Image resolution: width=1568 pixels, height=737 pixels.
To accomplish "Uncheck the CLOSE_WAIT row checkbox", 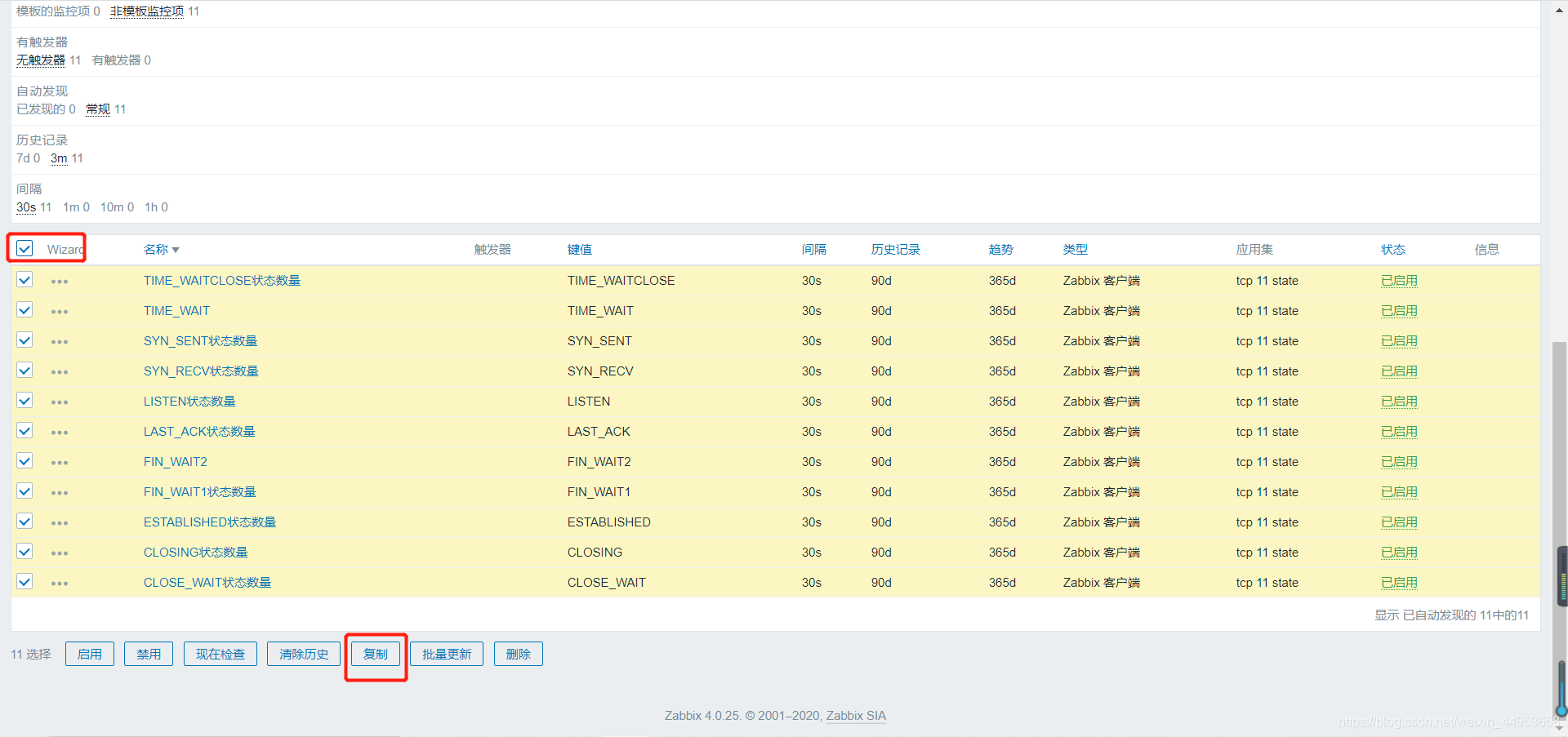I will point(24,582).
